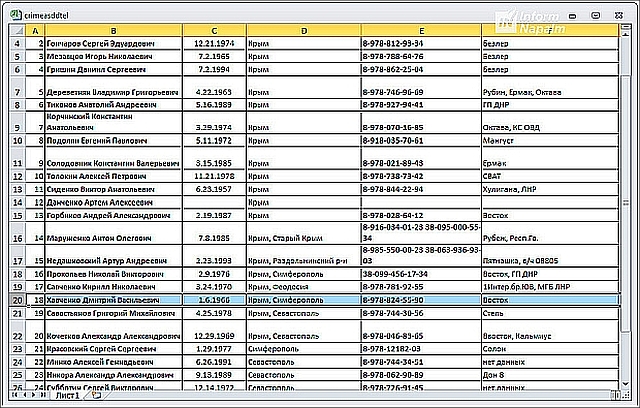Click the vertical scrollbar down arrow

(x=625, y=384)
